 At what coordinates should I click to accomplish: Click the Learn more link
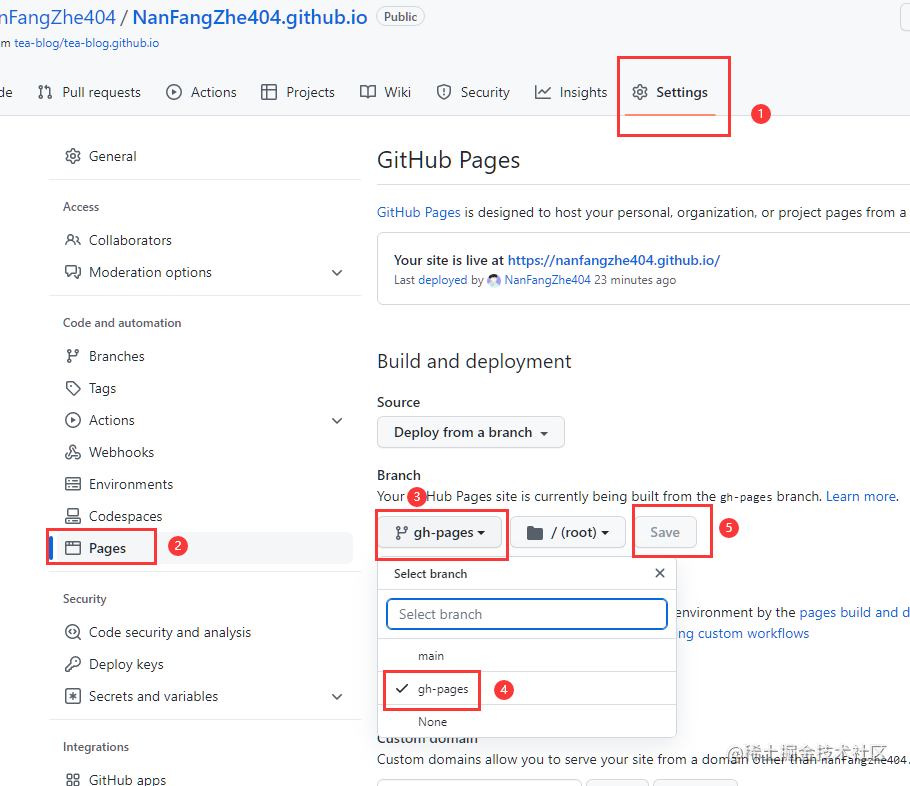click(861, 496)
